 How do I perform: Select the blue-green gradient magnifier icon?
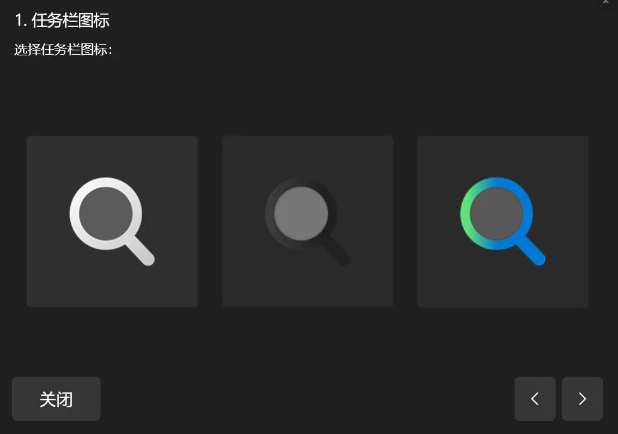pos(503,222)
